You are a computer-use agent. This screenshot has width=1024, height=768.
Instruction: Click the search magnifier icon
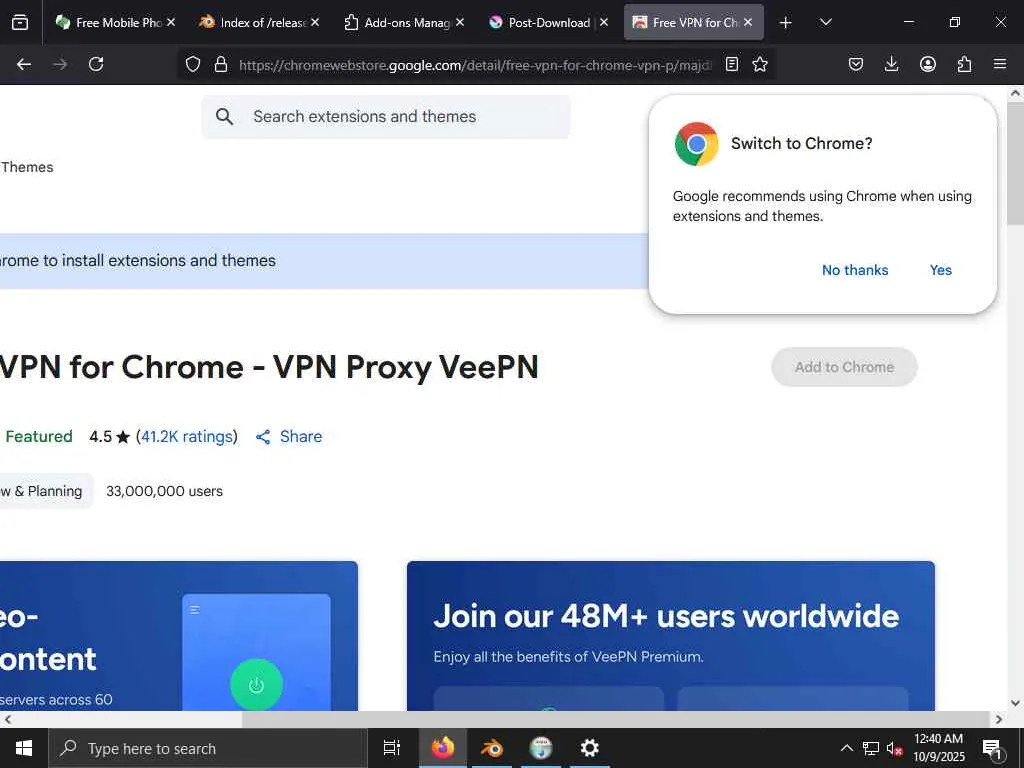224,117
